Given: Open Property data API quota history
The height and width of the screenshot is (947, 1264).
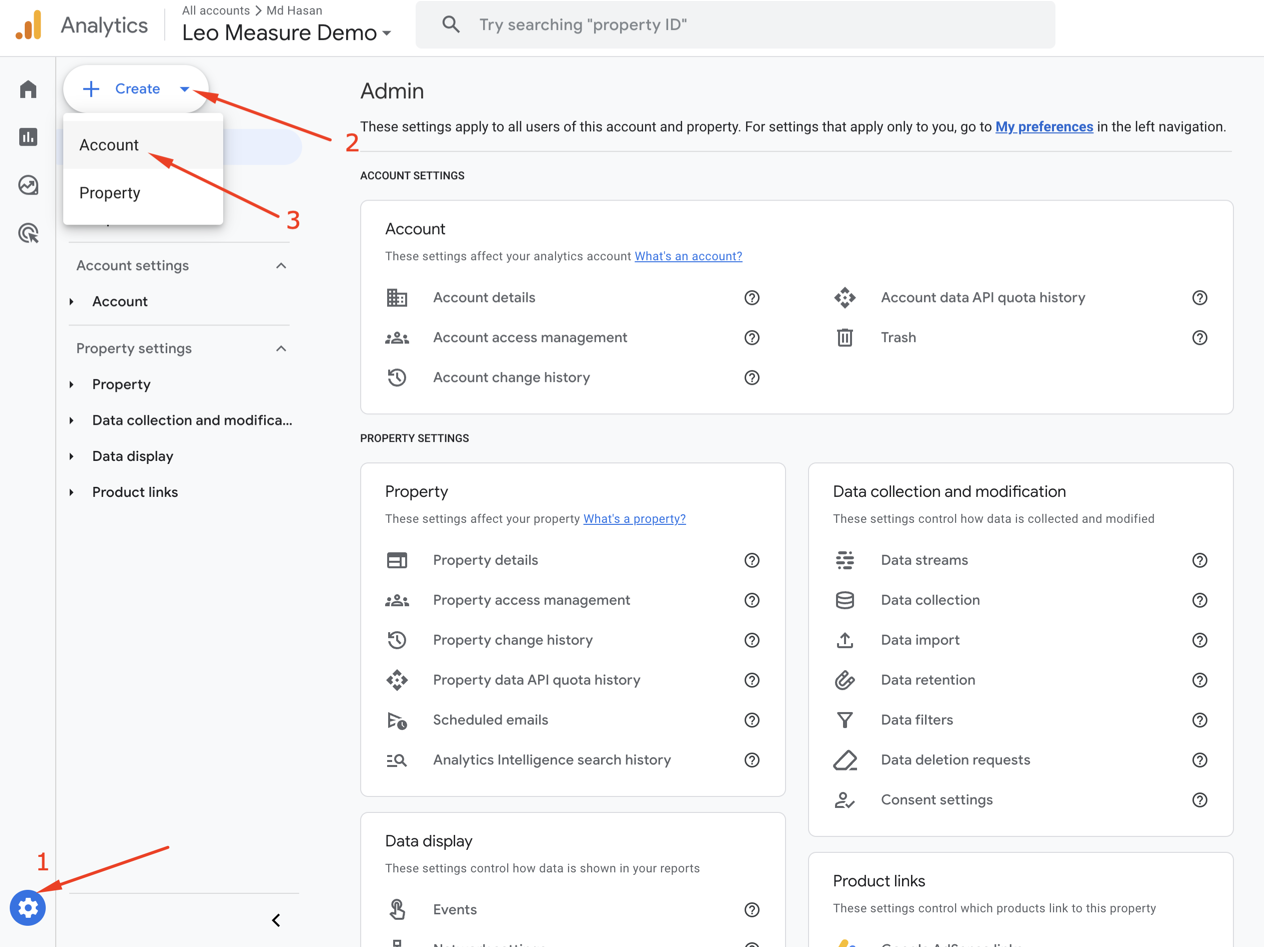Looking at the screenshot, I should (536, 681).
